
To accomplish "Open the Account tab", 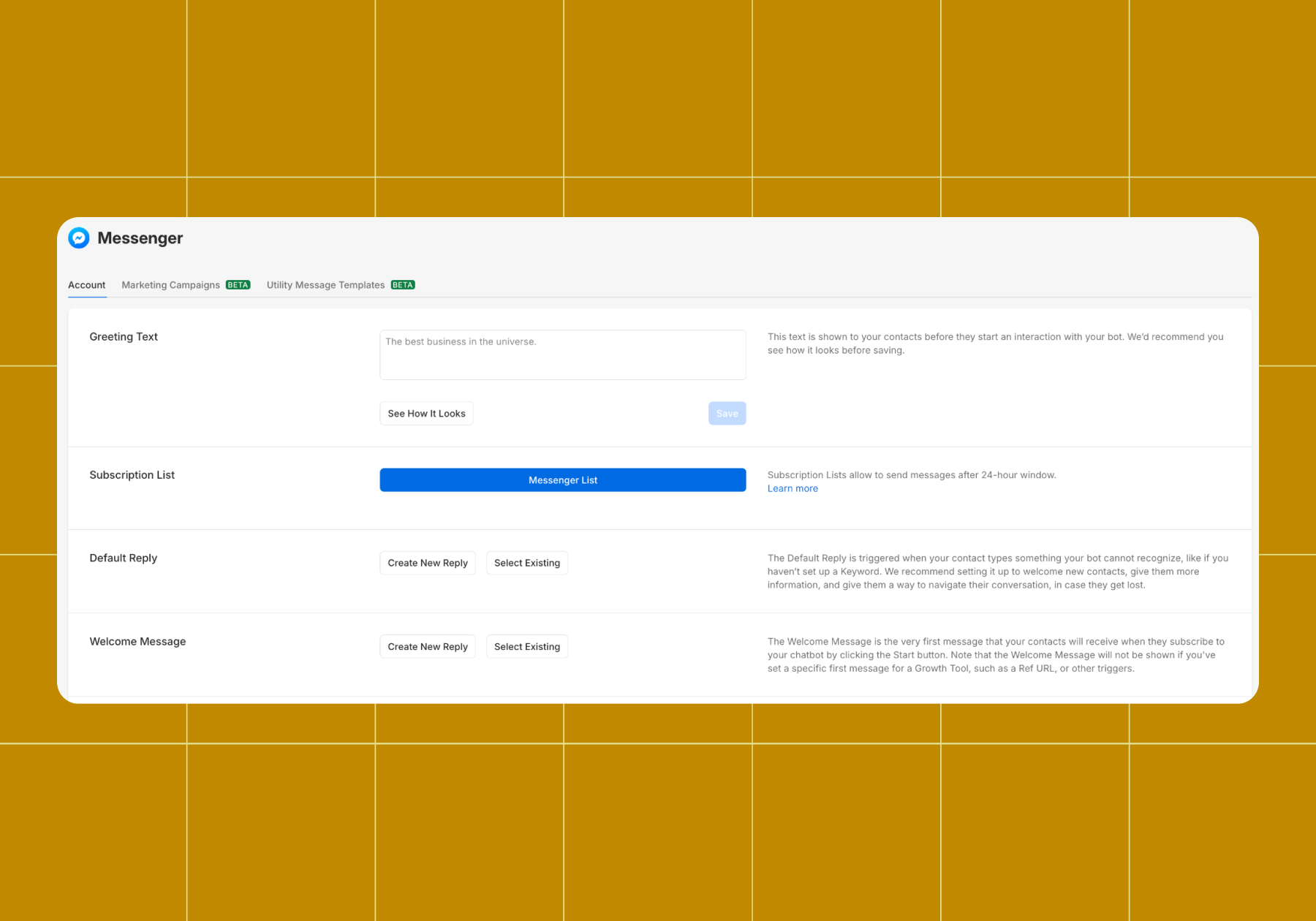I will [x=87, y=285].
